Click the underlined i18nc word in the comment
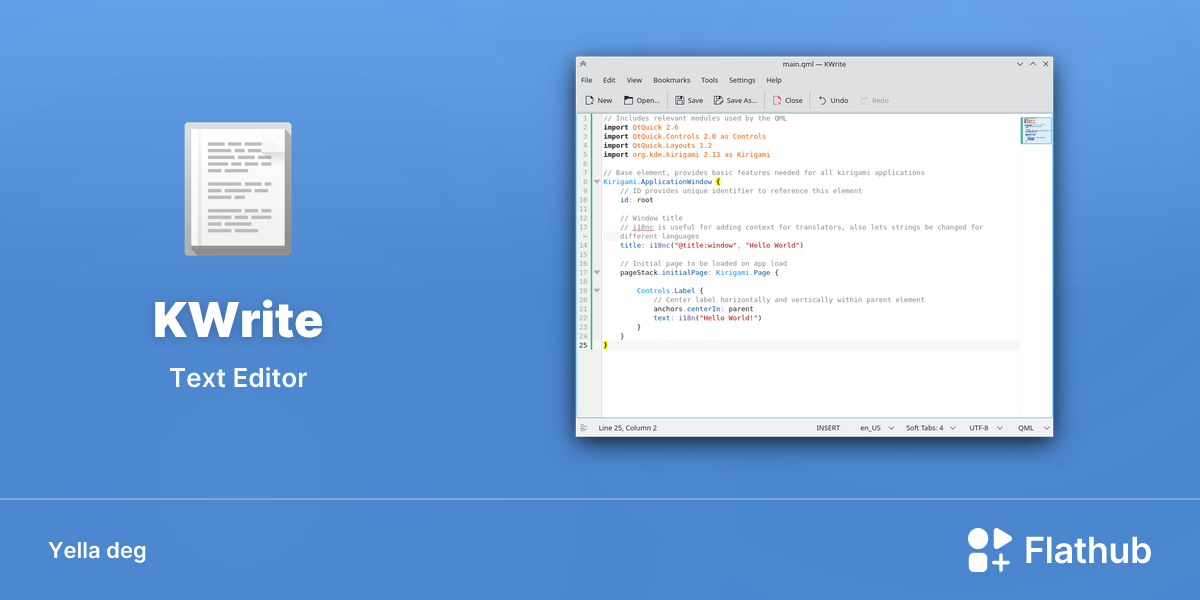This screenshot has width=1200, height=600. tap(642, 227)
